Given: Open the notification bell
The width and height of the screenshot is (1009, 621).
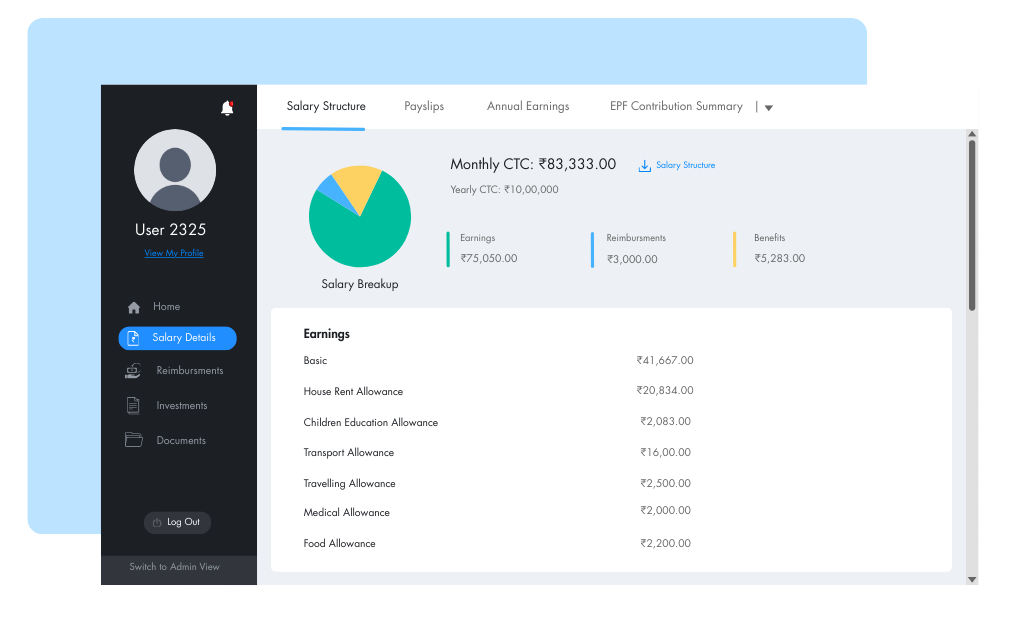Looking at the screenshot, I should pos(227,108).
